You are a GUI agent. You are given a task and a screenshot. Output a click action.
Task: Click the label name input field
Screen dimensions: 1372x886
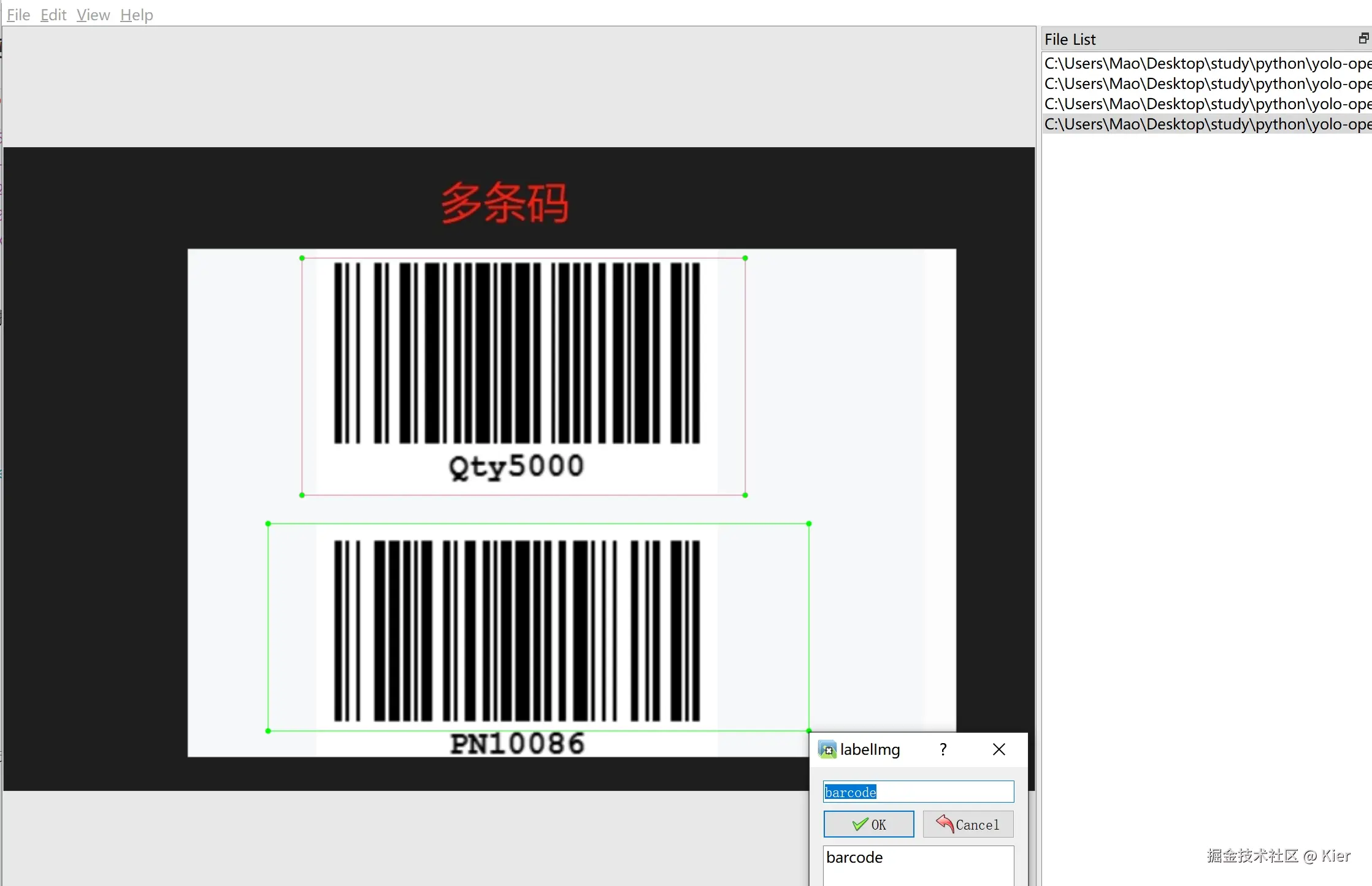tap(918, 792)
